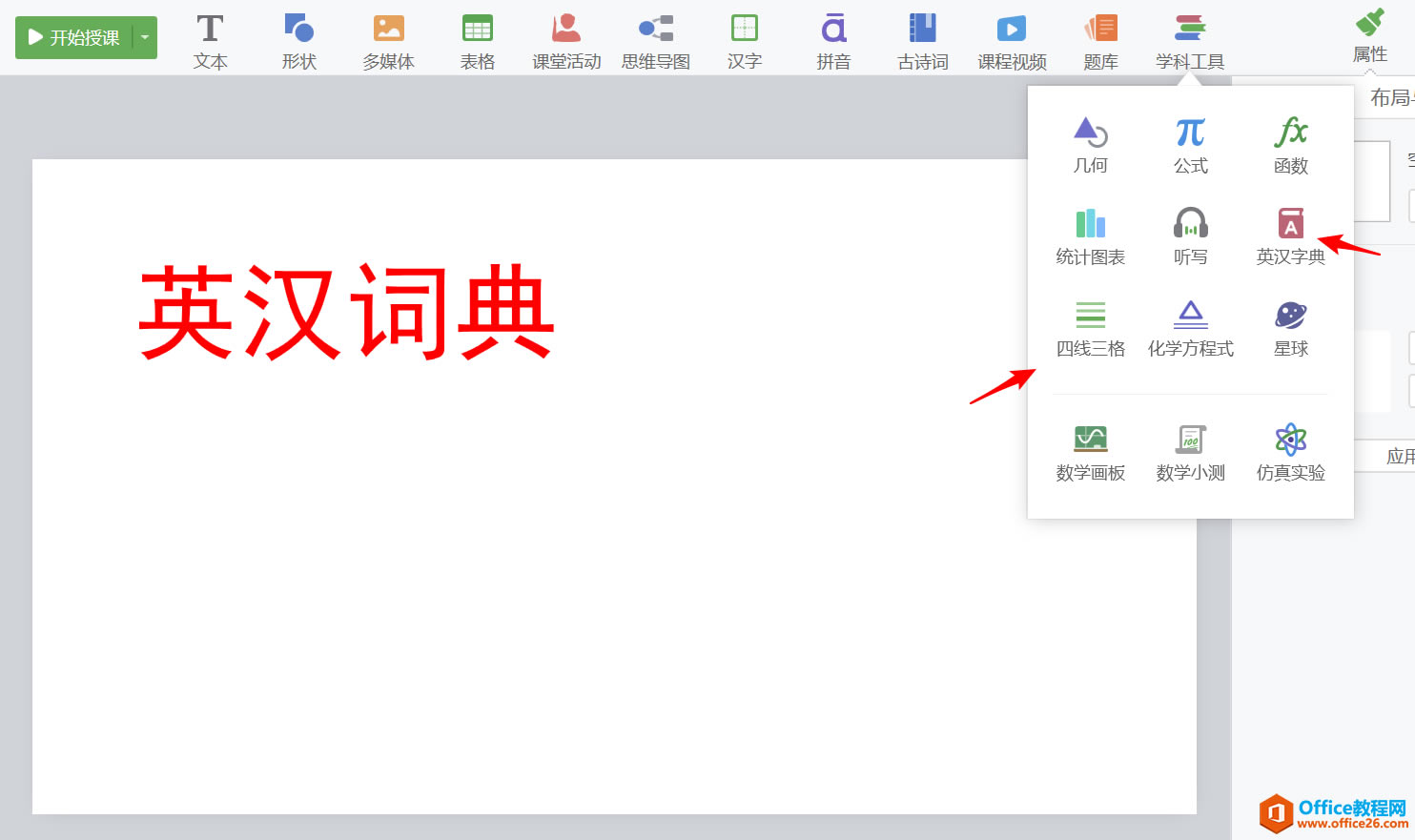Select the 数学小测 quiz tool
This screenshot has height=840, width=1415.
tap(1190, 452)
